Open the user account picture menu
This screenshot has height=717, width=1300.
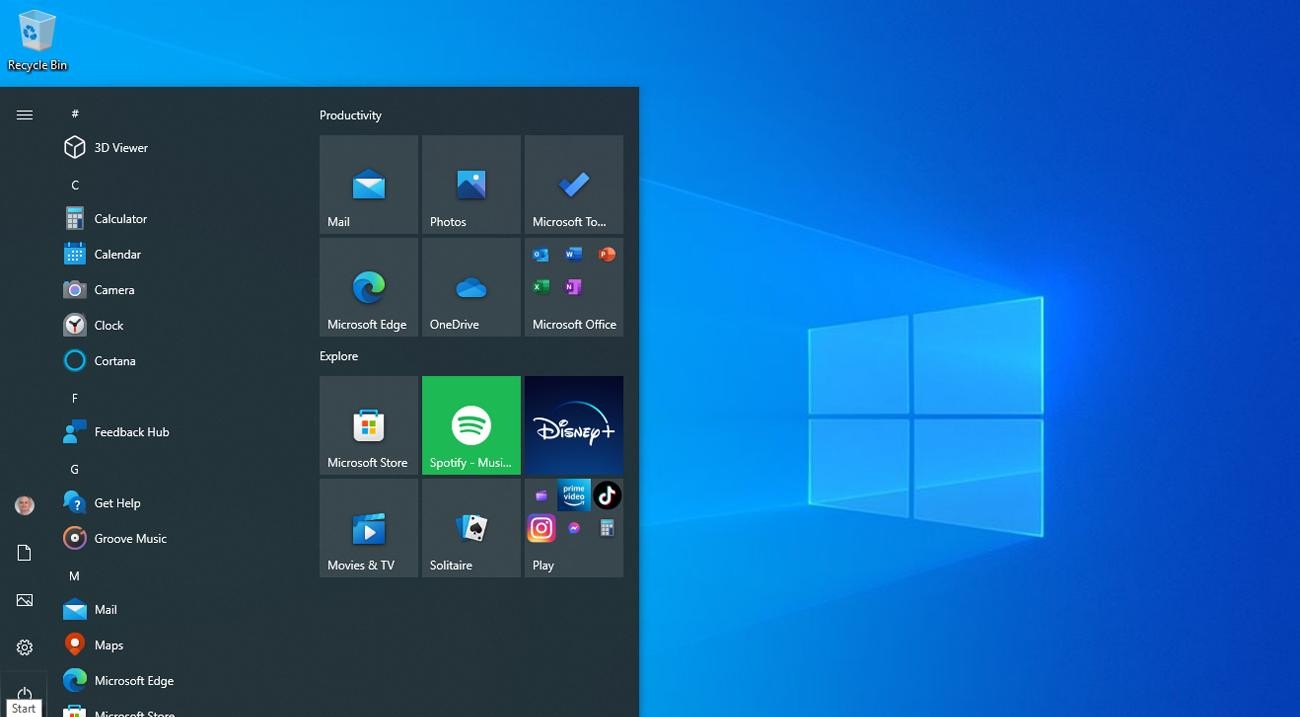24,505
